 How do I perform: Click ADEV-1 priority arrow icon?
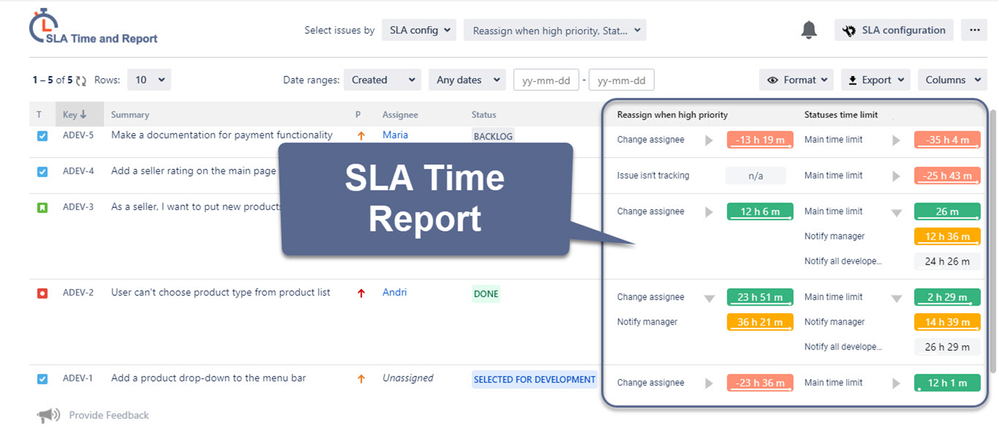(361, 379)
